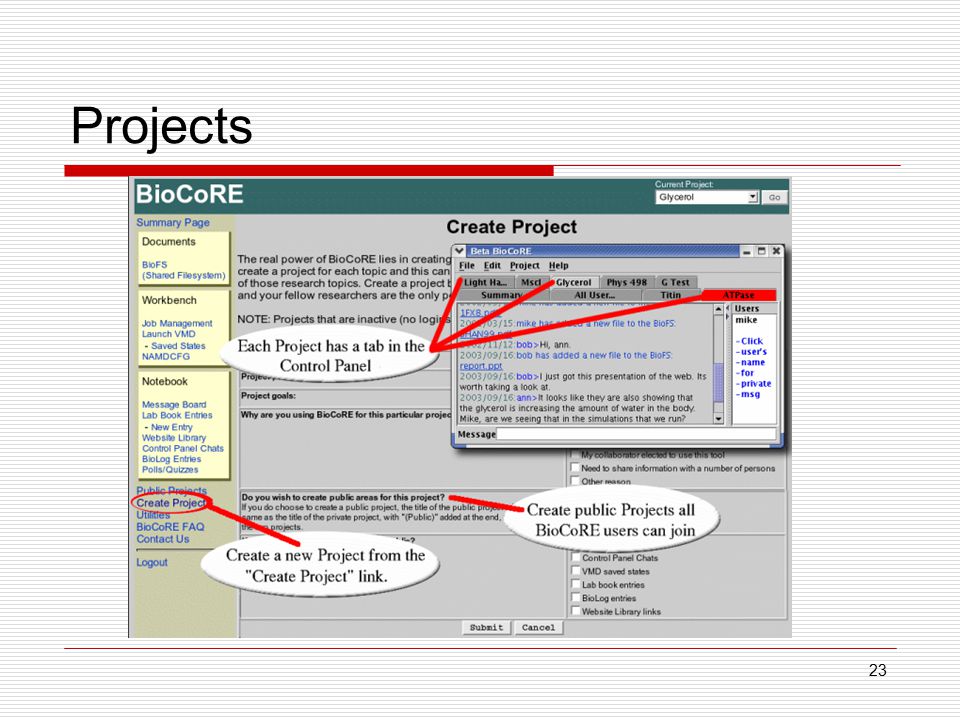
Task: Open BioFS Shared Filesystem link
Action: click(183, 270)
